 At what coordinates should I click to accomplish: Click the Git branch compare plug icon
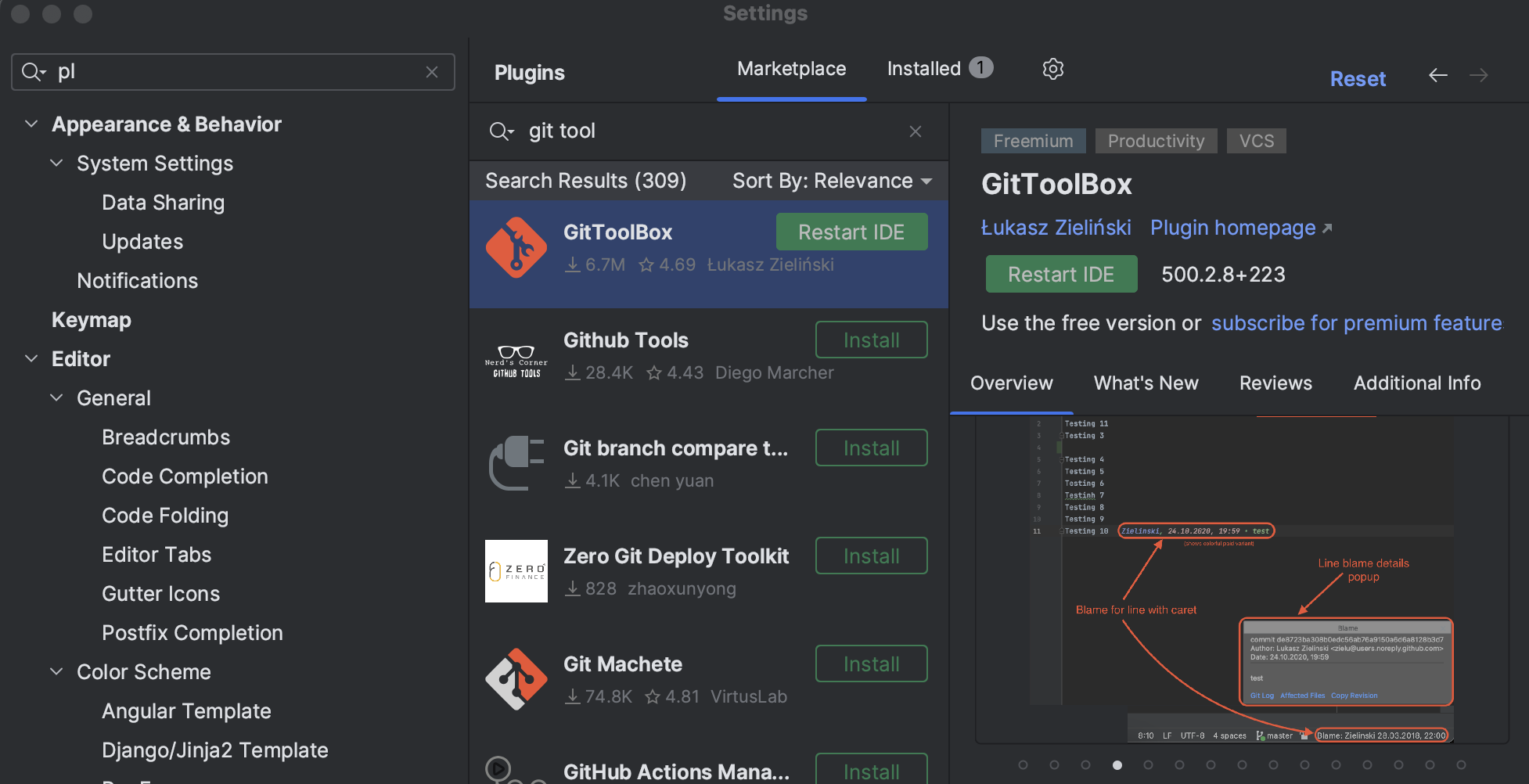[516, 464]
